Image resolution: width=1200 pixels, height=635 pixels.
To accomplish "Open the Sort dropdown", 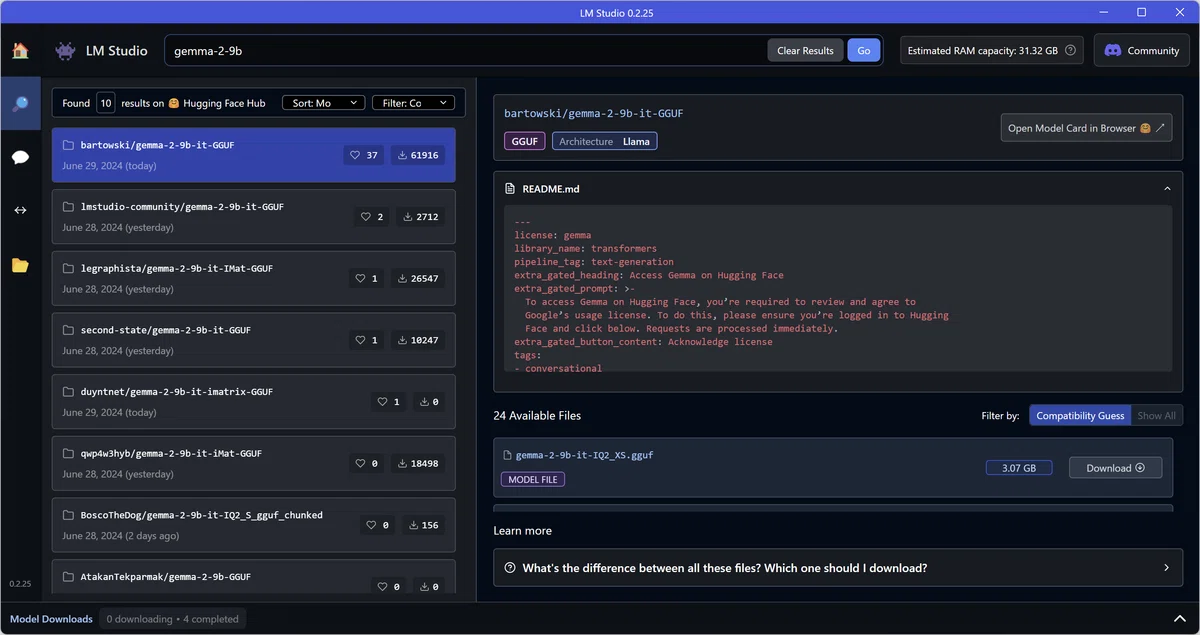I will [x=324, y=103].
